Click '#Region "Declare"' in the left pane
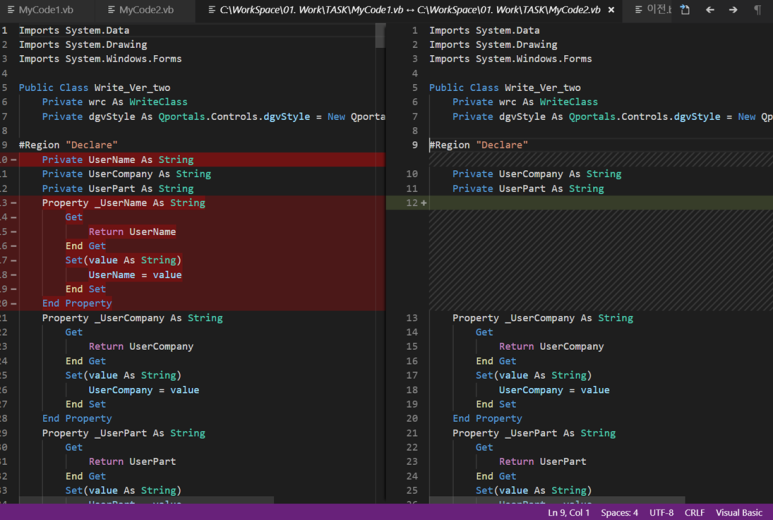Screen dimensions: 773x520 68,145
